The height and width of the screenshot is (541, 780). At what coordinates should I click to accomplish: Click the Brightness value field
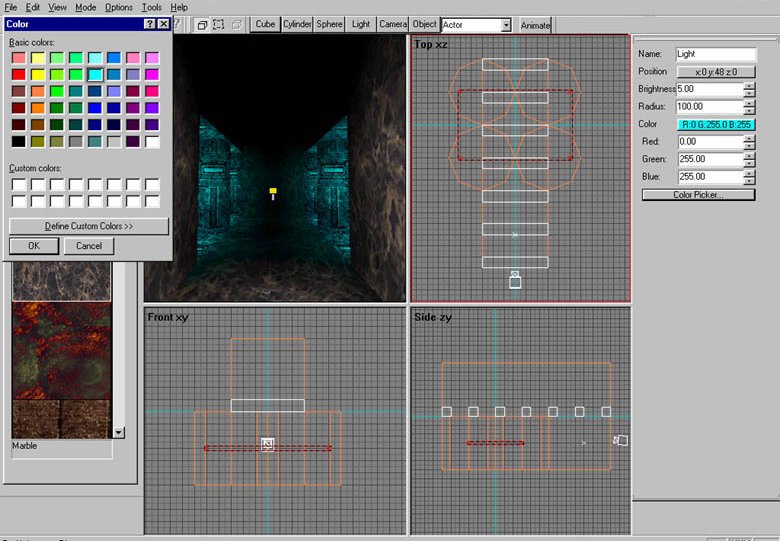[x=710, y=90]
